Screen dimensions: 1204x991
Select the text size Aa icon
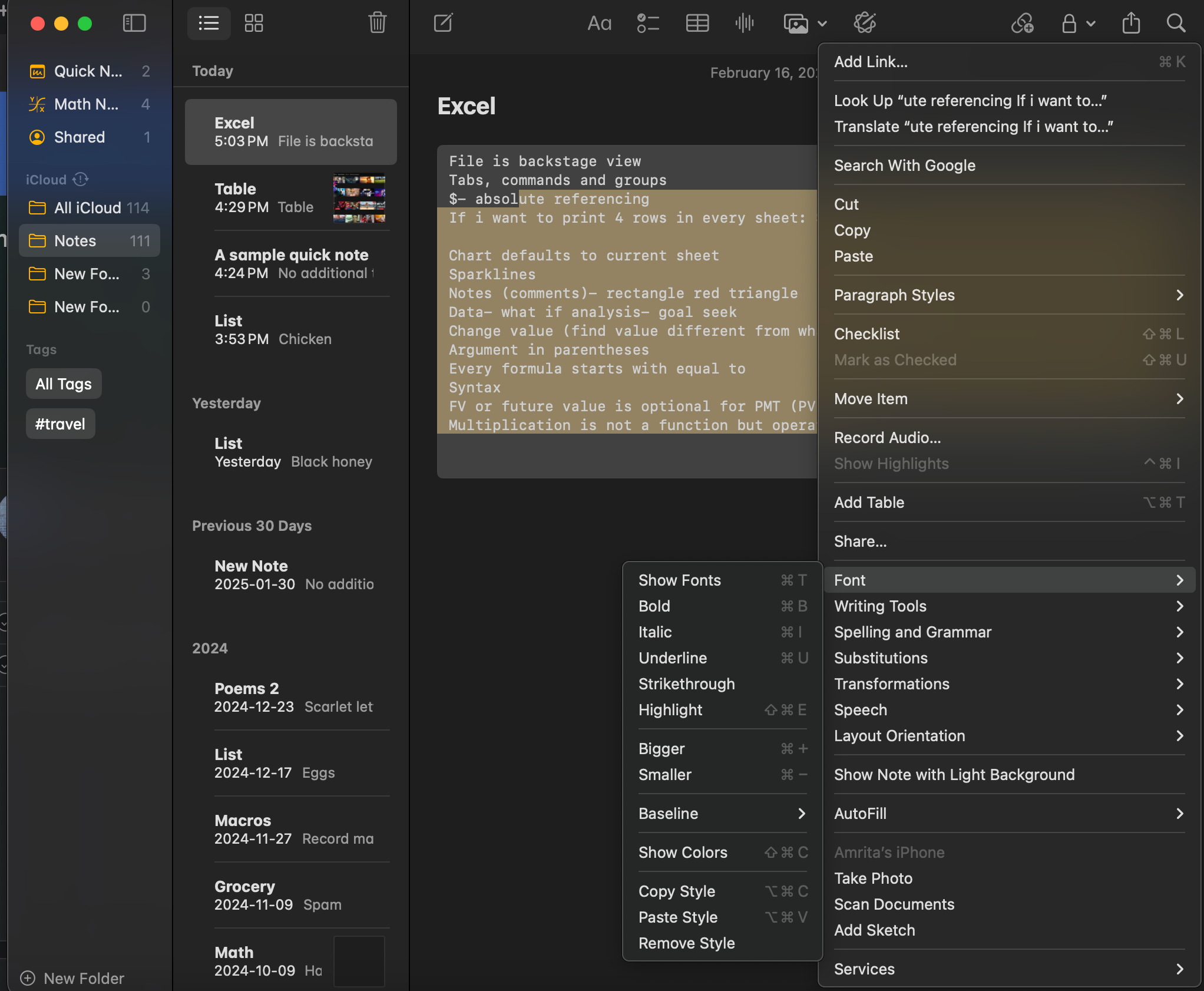point(598,23)
